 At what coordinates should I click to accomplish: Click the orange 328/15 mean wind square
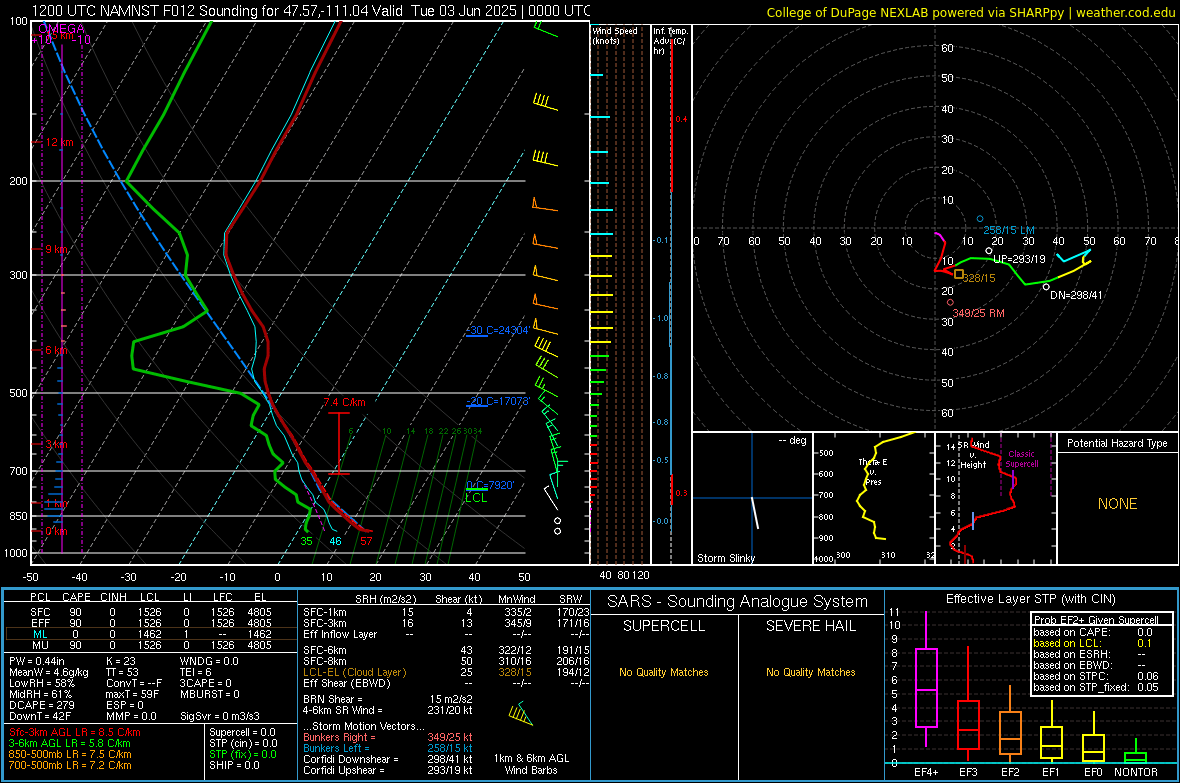point(959,275)
